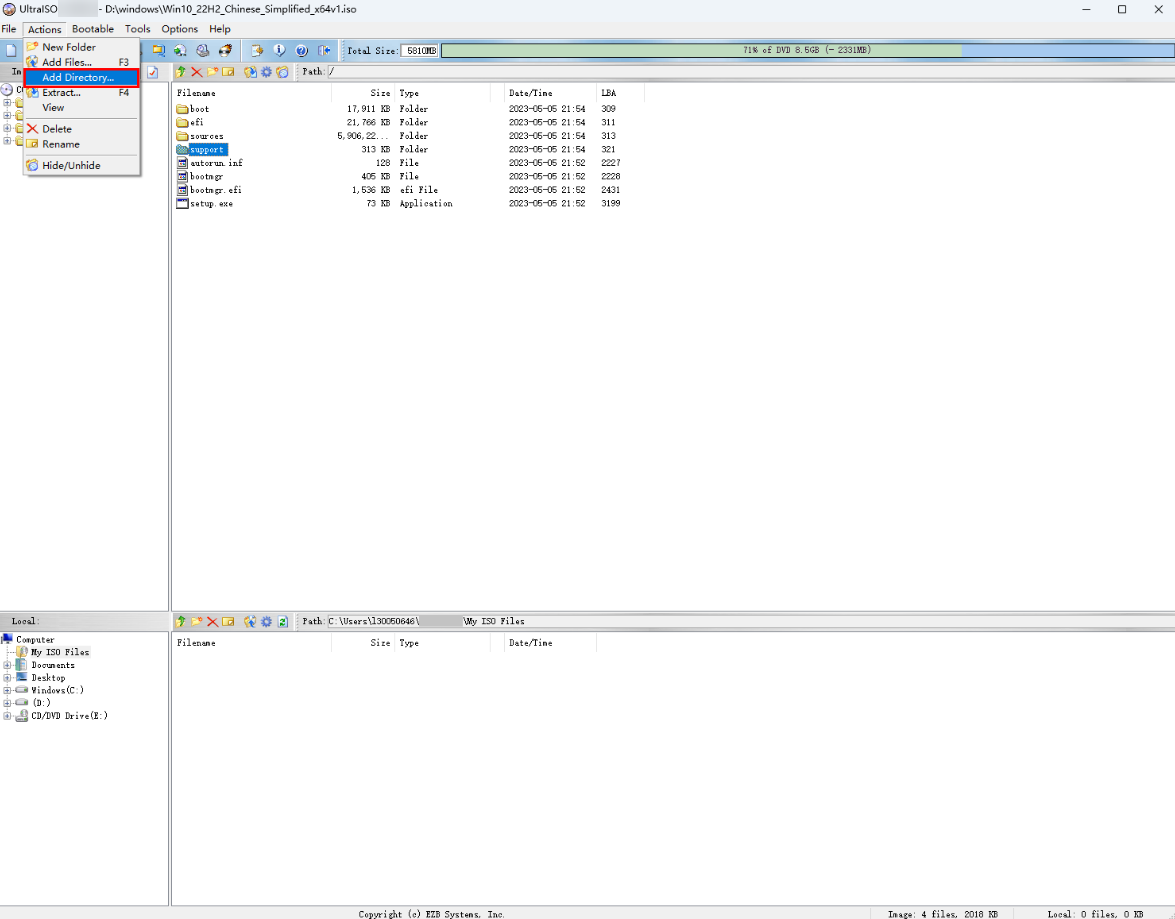Click red X delete icon in Local toolbar

click(x=212, y=621)
